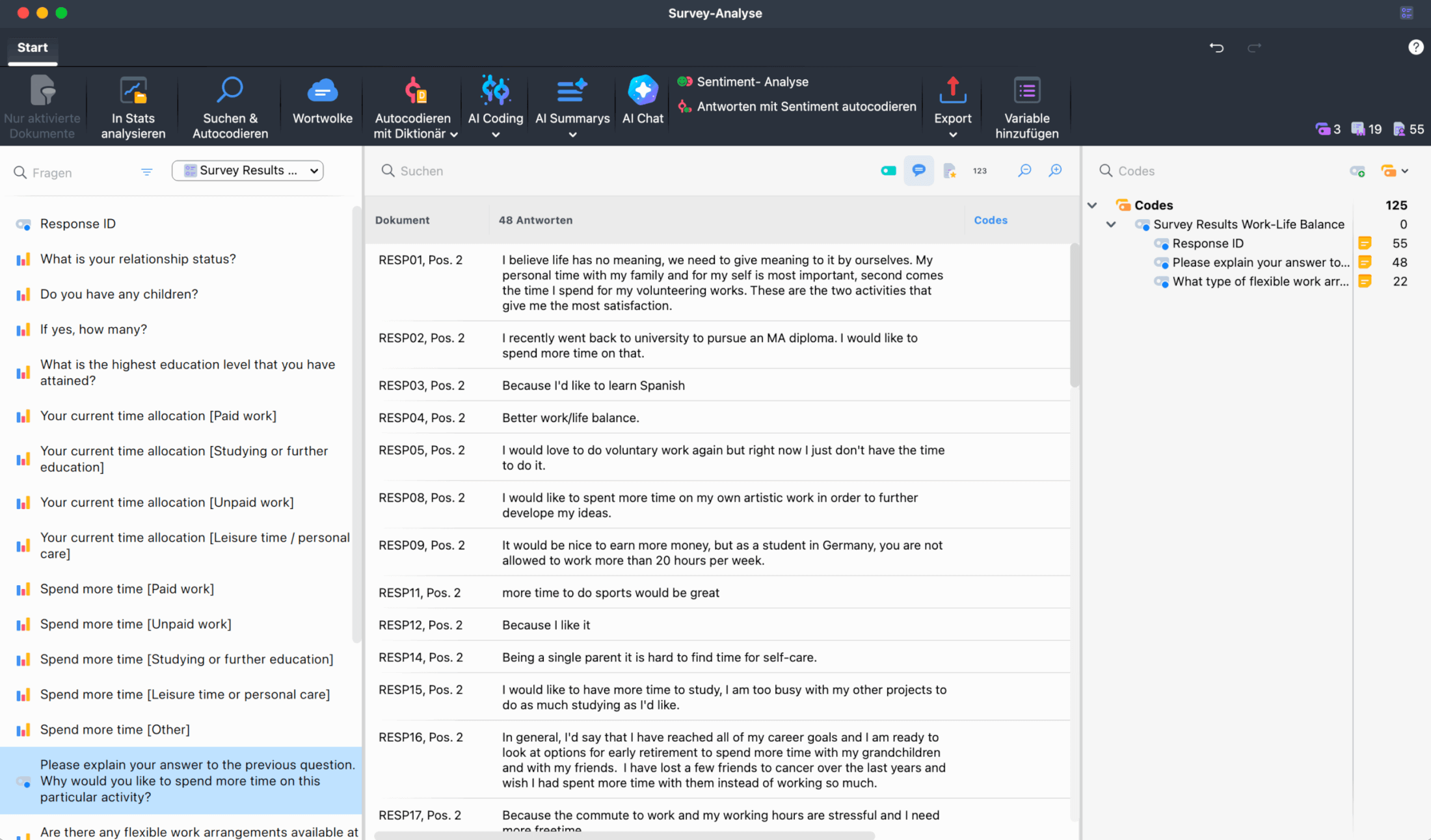Click the Suchen search field

point(585,171)
